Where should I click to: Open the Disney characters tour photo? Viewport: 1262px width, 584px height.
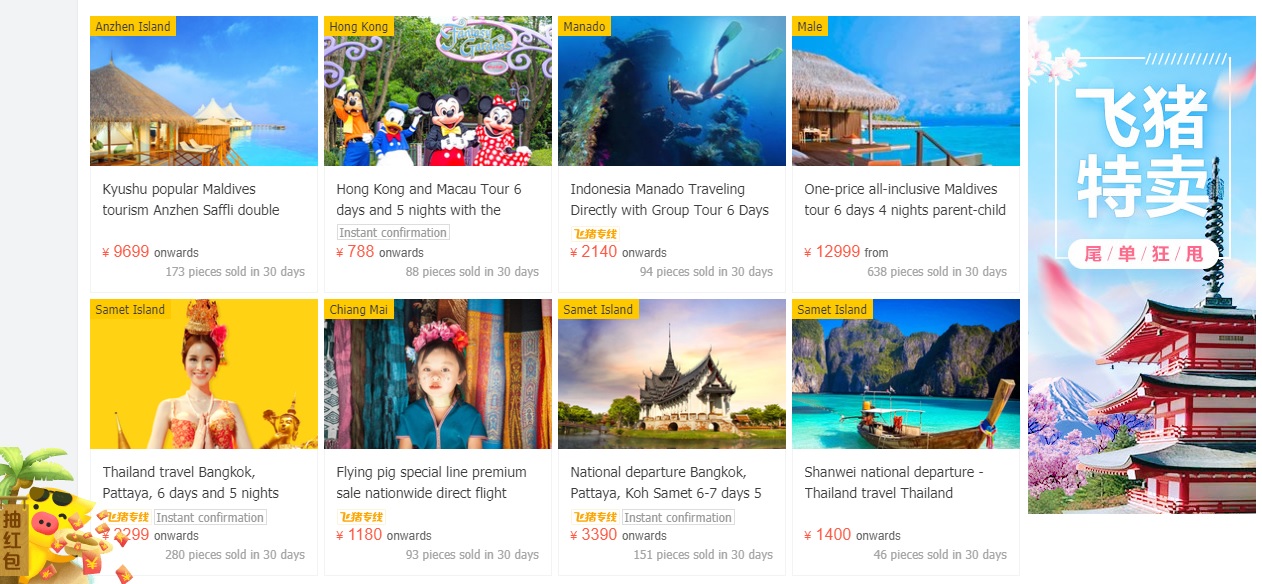(x=438, y=91)
